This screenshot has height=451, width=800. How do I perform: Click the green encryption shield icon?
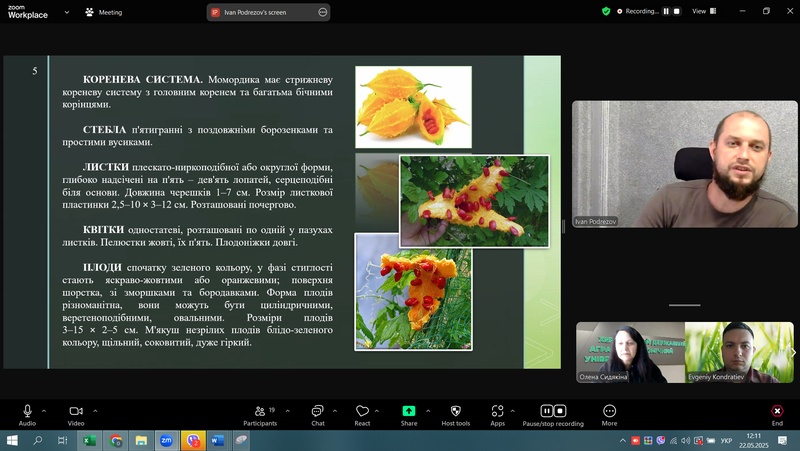tap(606, 11)
